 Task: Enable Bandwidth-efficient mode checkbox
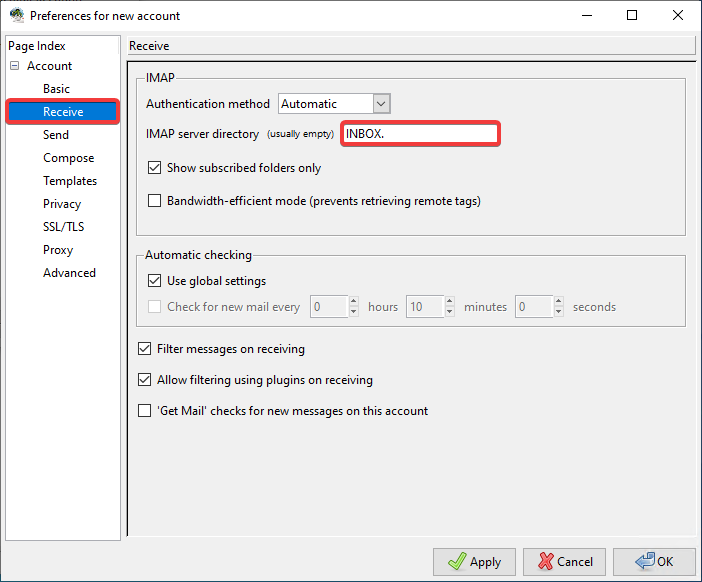point(155,201)
